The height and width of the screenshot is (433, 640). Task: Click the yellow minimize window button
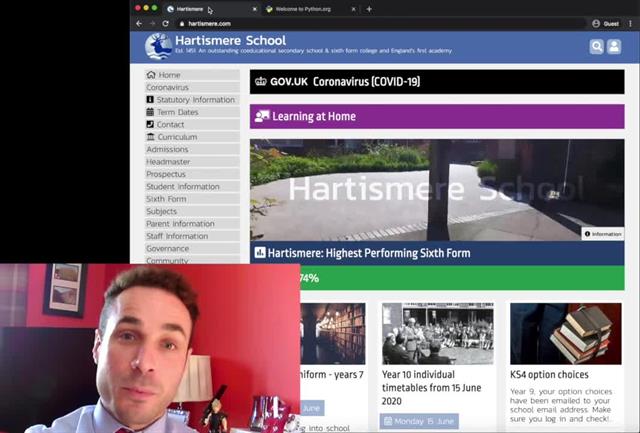pos(146,8)
